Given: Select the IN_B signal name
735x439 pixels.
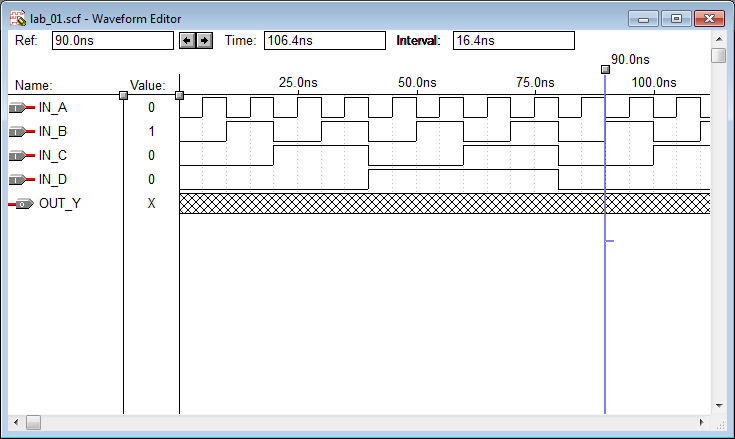Looking at the screenshot, I should pos(53,132).
